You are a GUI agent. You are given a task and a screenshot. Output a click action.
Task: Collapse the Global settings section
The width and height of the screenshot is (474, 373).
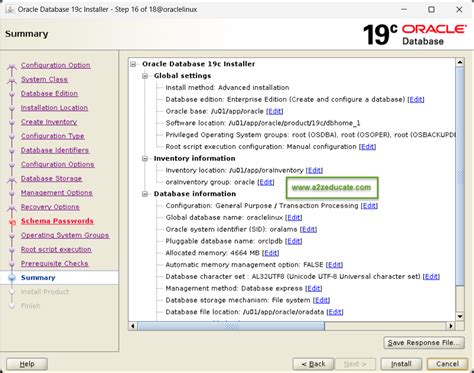(x=145, y=76)
